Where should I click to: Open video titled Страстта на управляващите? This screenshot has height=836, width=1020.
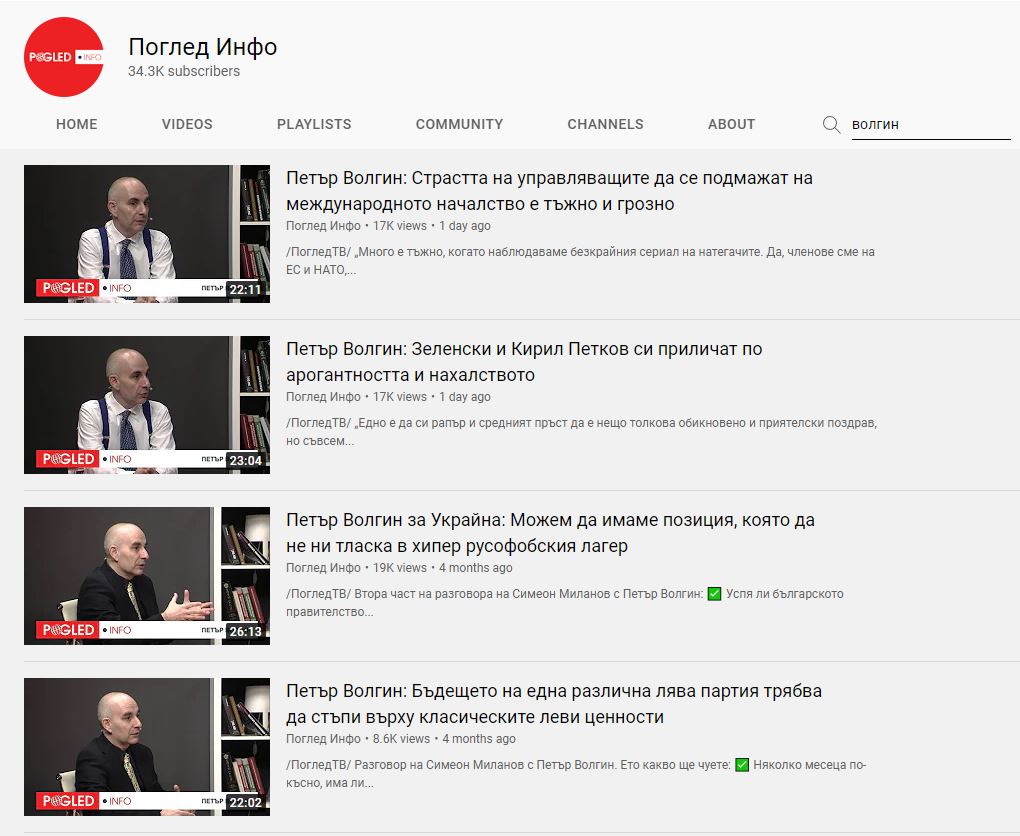[549, 191]
